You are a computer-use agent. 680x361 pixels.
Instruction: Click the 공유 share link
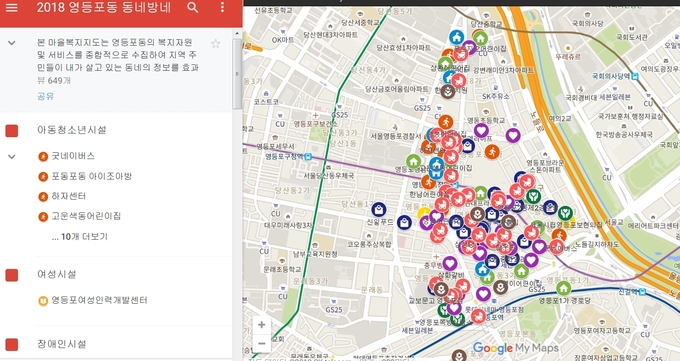point(46,96)
